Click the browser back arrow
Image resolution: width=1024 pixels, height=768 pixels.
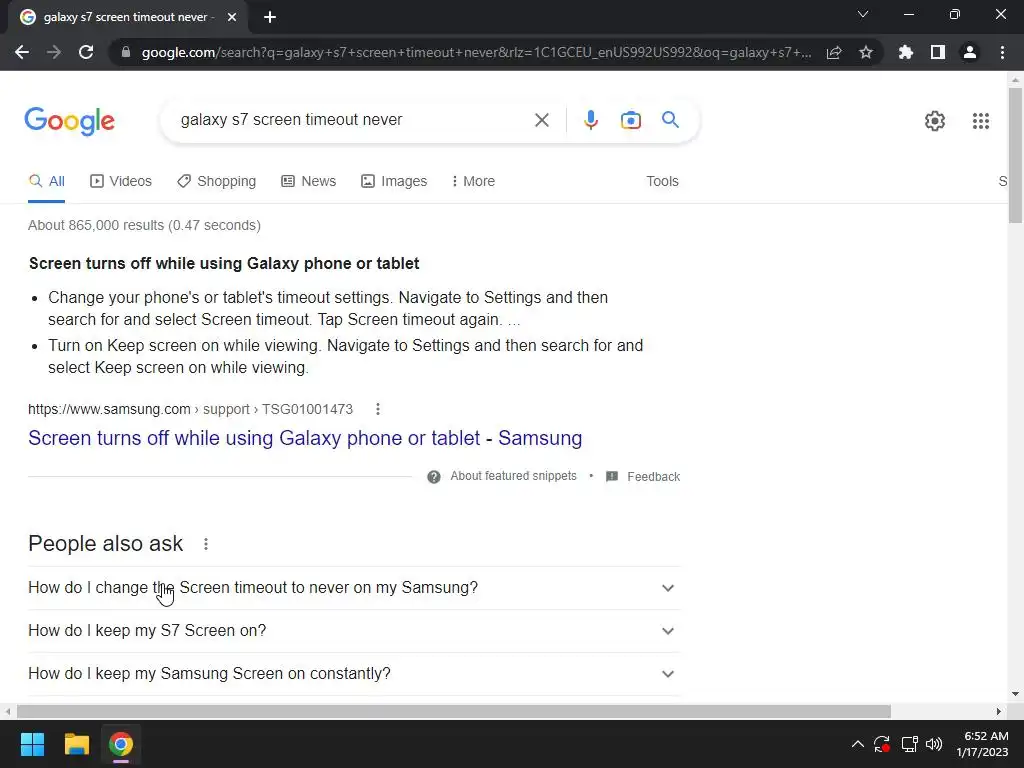click(x=22, y=52)
